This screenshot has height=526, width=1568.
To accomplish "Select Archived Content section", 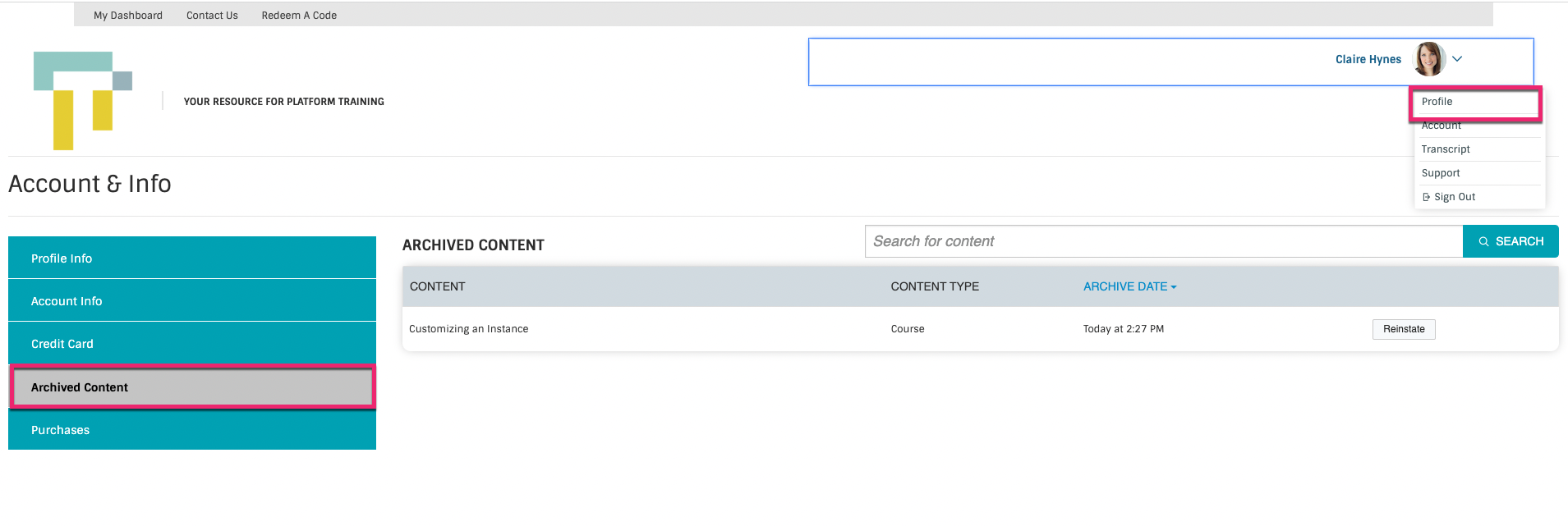I will [x=192, y=386].
